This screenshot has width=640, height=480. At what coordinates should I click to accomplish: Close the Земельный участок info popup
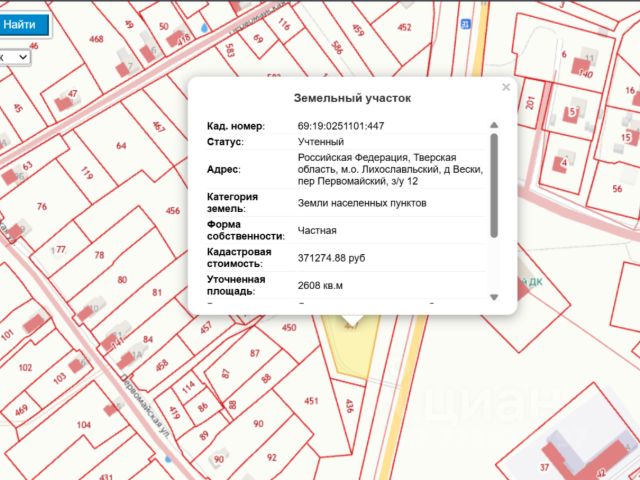tap(506, 87)
